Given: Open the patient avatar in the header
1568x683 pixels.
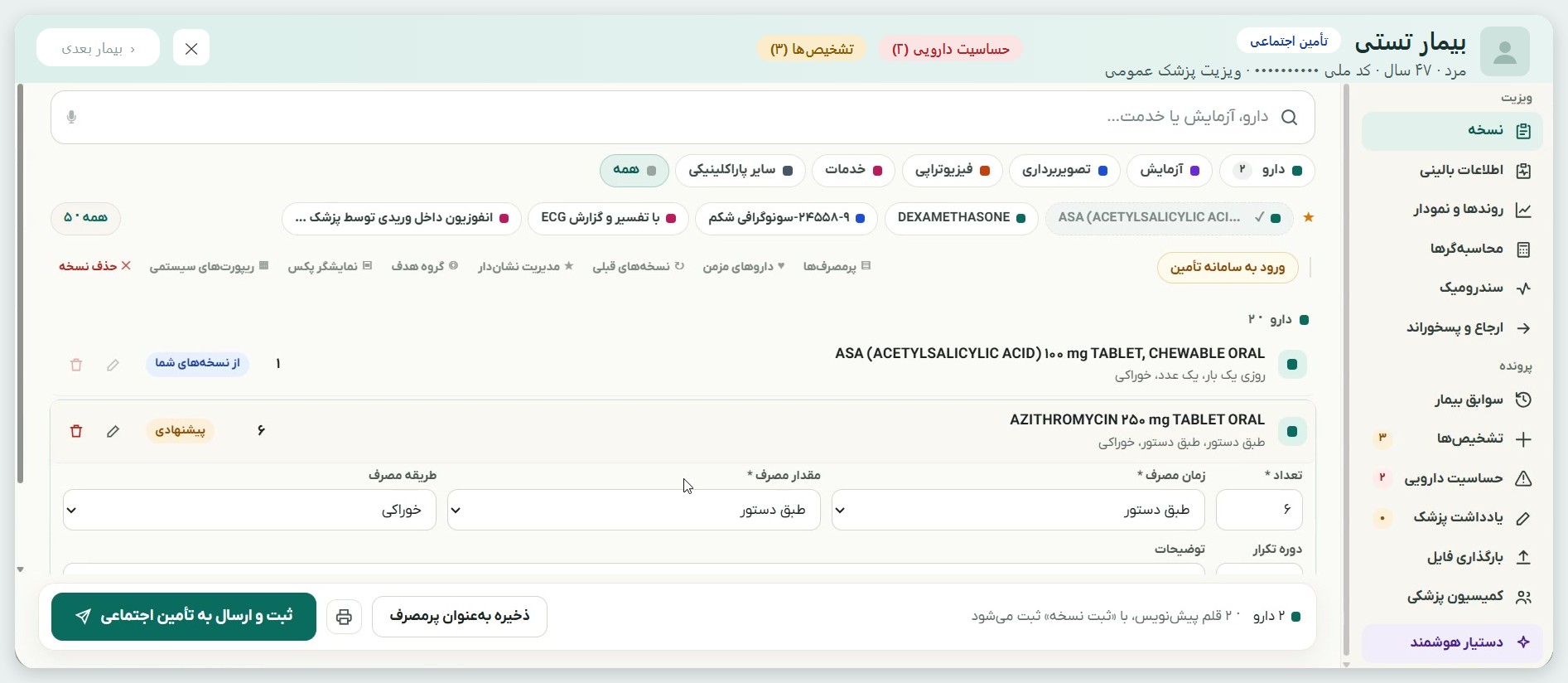Looking at the screenshot, I should click(1504, 51).
